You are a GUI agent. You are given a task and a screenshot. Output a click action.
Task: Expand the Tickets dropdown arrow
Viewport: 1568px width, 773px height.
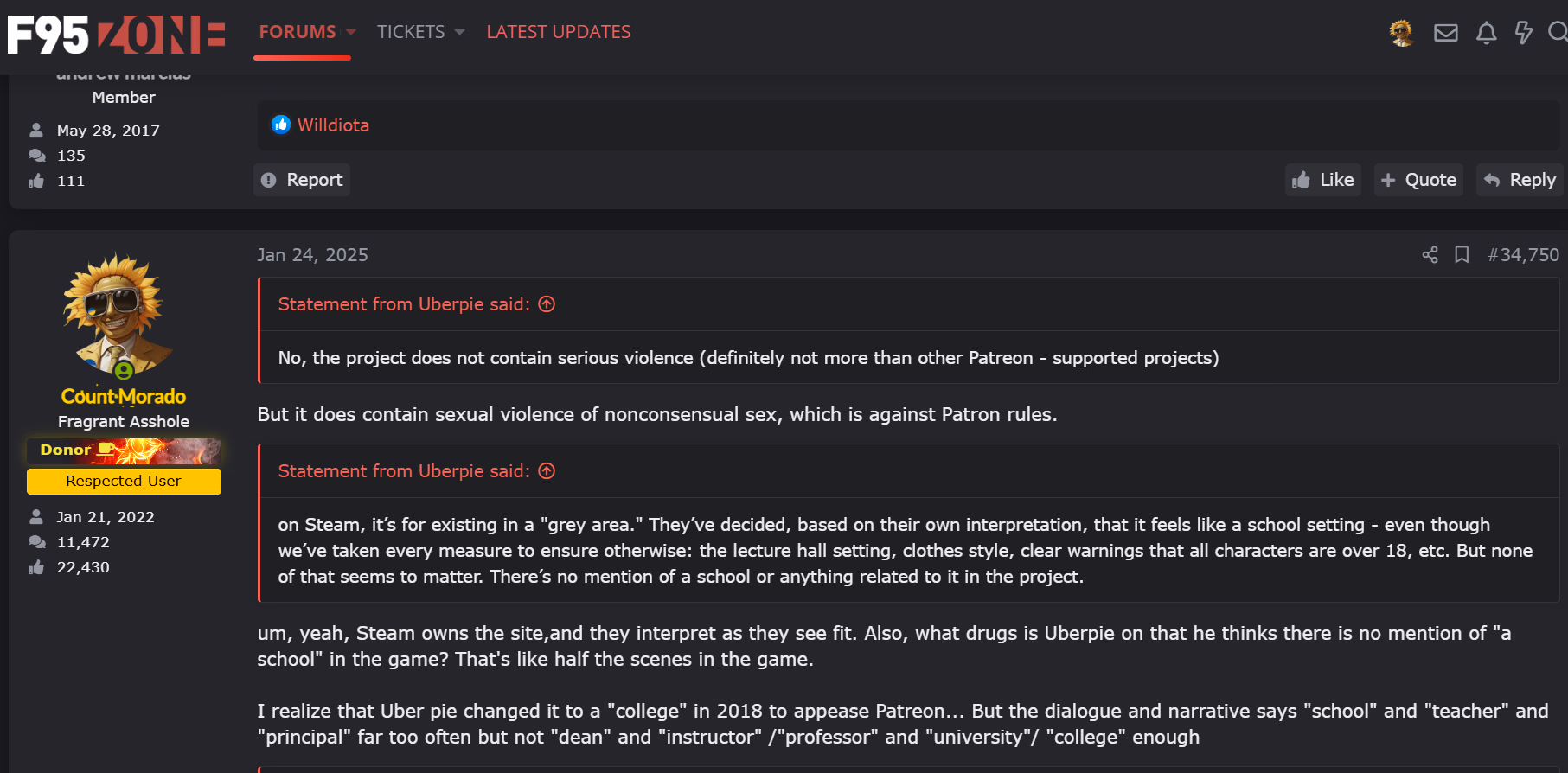click(x=459, y=32)
